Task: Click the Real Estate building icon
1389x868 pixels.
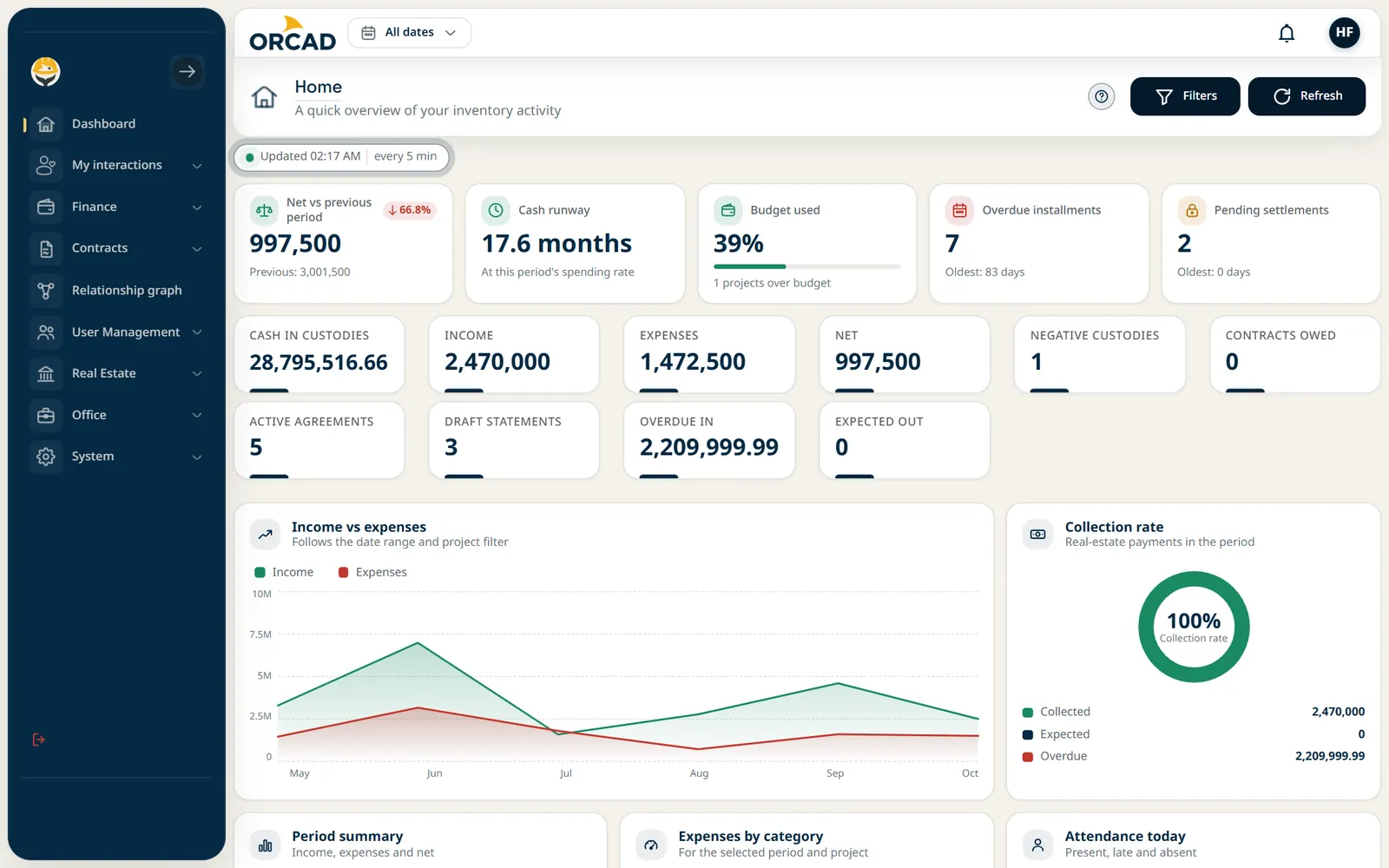Action: pyautogui.click(x=46, y=374)
